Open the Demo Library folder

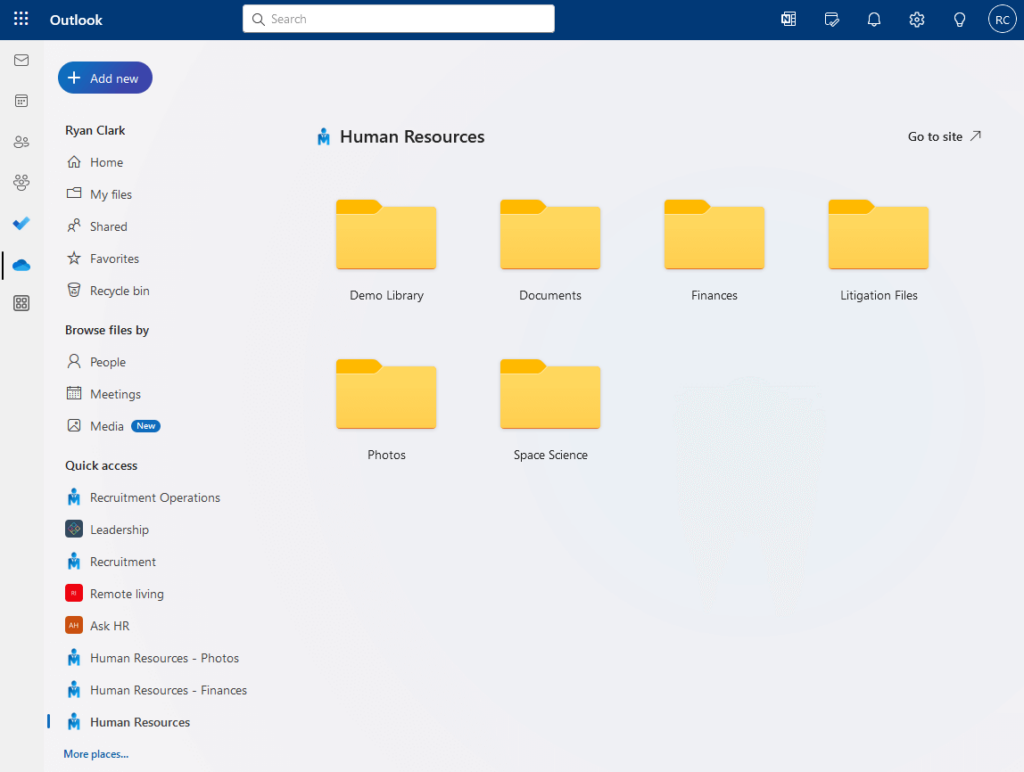coord(386,251)
